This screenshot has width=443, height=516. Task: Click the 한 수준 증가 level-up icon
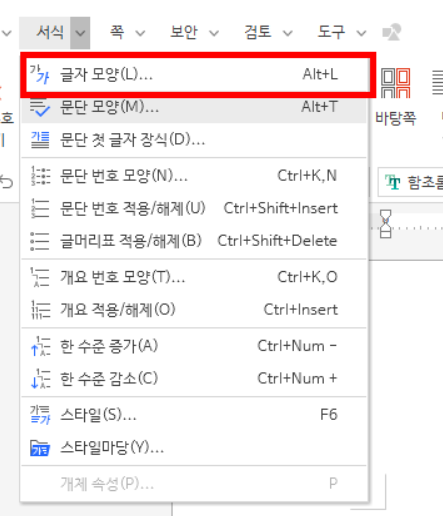point(40,346)
